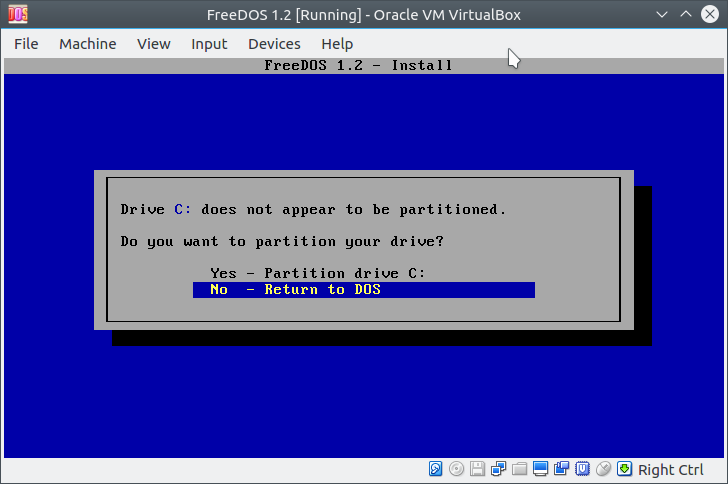Viewport: 728px width, 484px height.
Task: Click 'Do you want to partition your drive?' text
Action: 282,242
